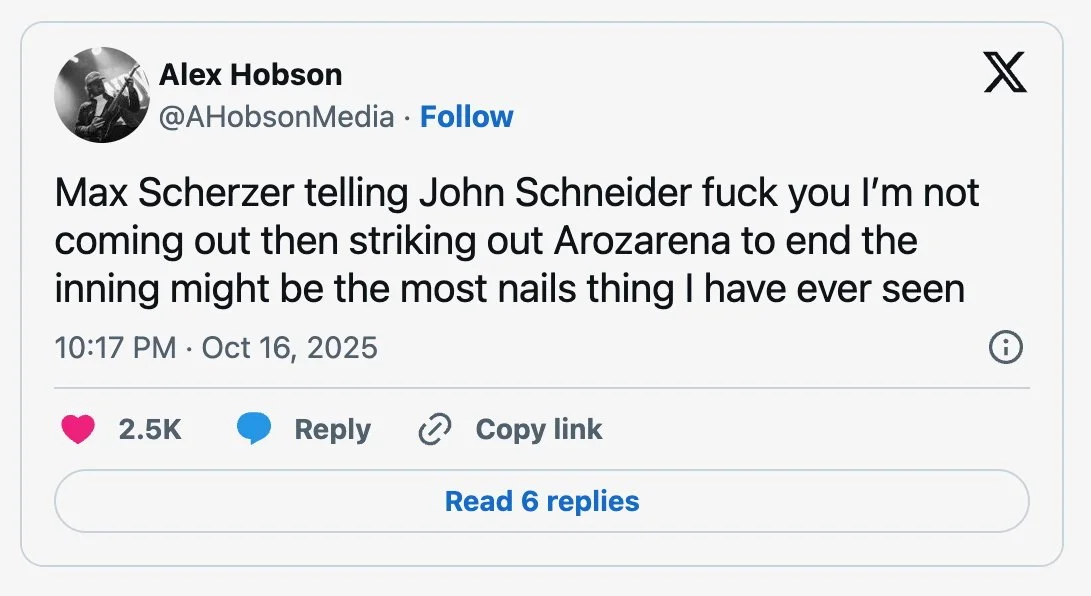
Task: Click the 2.5K like count
Action: click(x=150, y=430)
